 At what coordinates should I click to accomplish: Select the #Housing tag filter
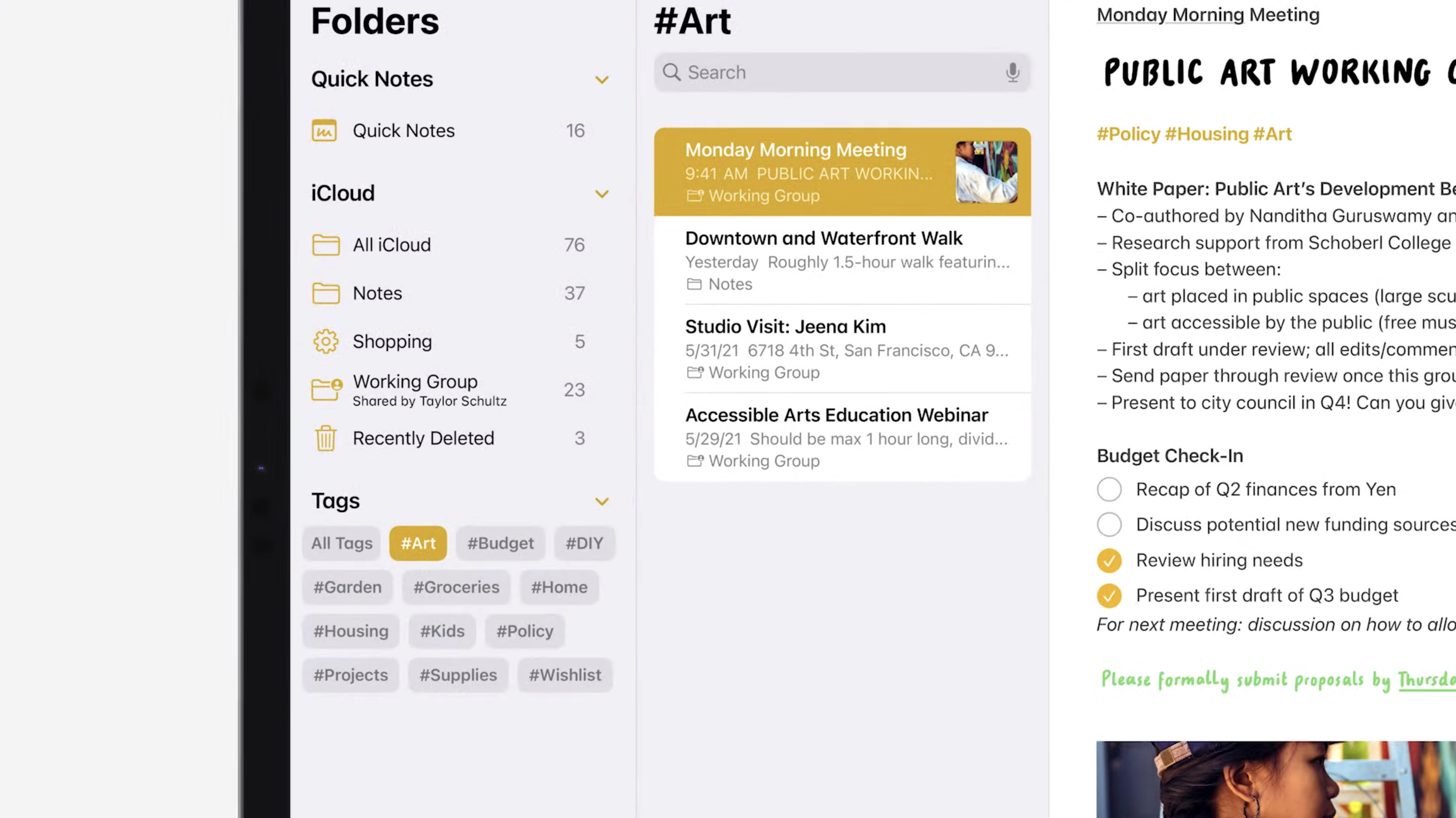click(x=351, y=631)
